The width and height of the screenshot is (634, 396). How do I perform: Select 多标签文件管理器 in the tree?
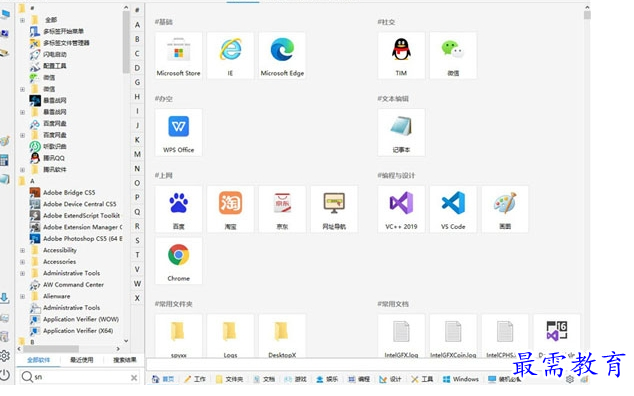(59, 43)
